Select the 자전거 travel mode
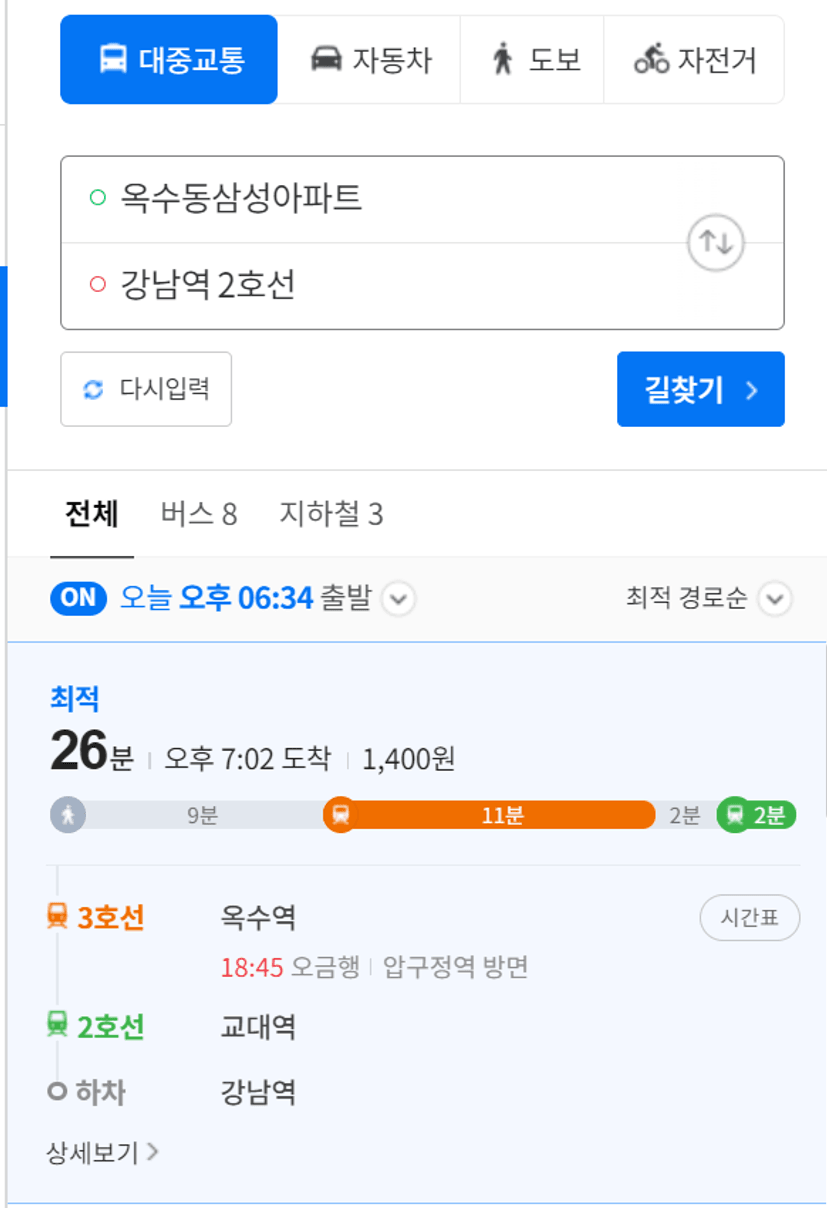This screenshot has height=1208, width=827. [695, 60]
